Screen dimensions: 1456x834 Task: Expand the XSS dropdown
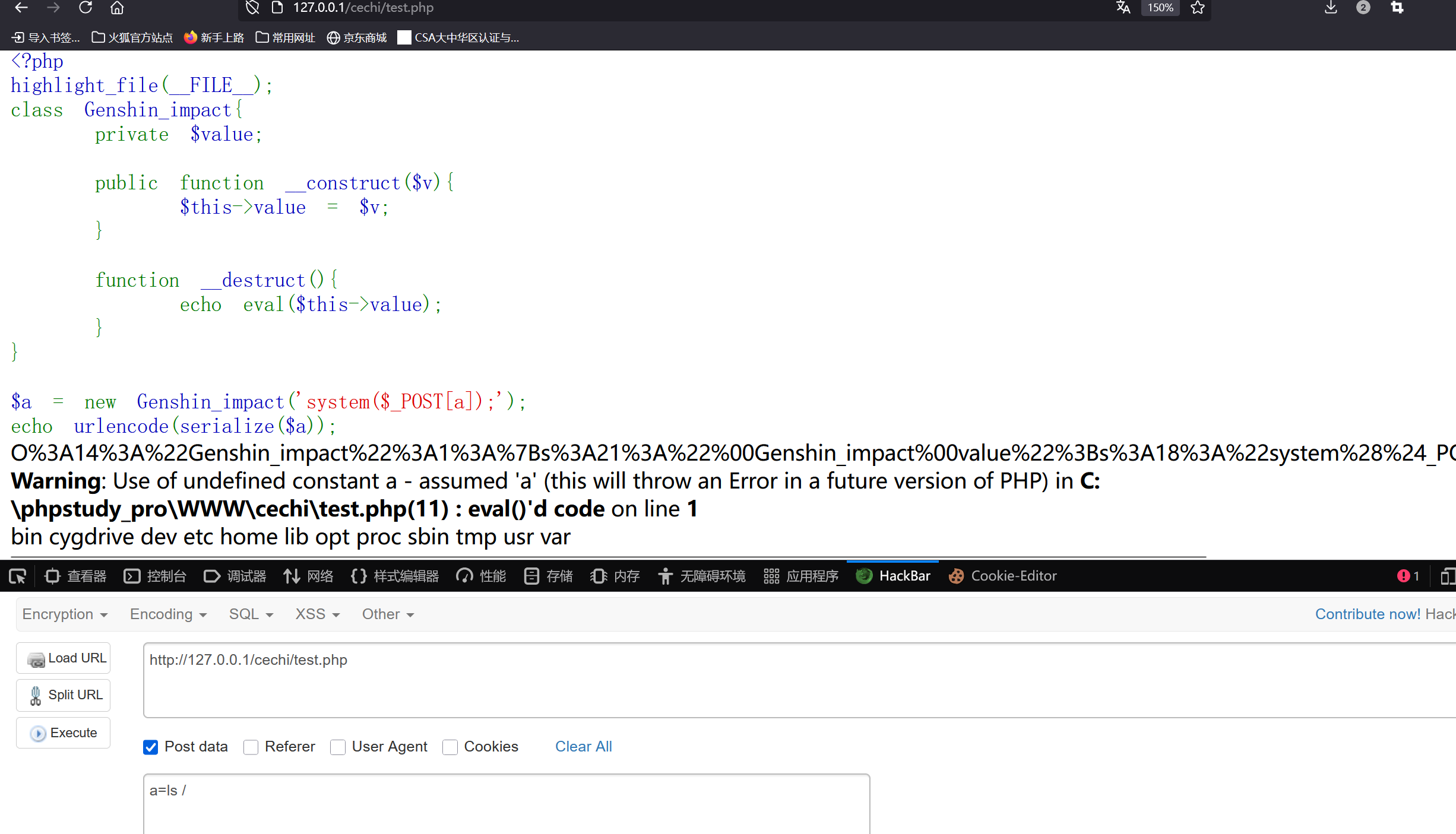click(317, 614)
